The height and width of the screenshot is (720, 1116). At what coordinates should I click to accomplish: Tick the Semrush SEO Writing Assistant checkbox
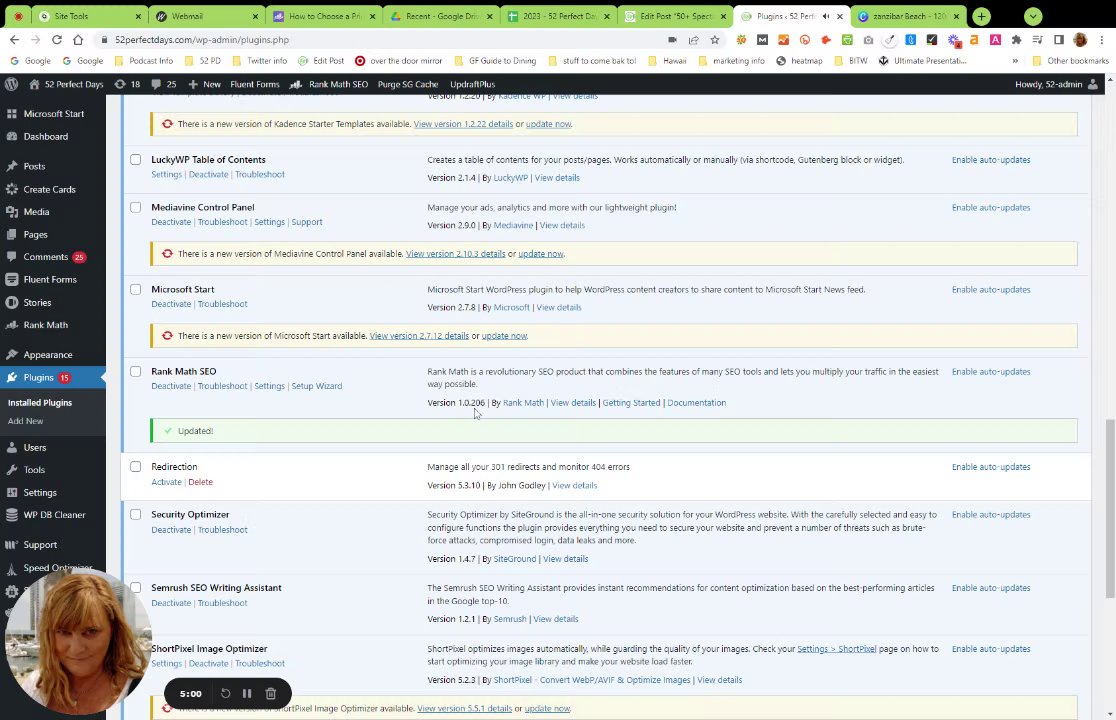pyautogui.click(x=135, y=588)
